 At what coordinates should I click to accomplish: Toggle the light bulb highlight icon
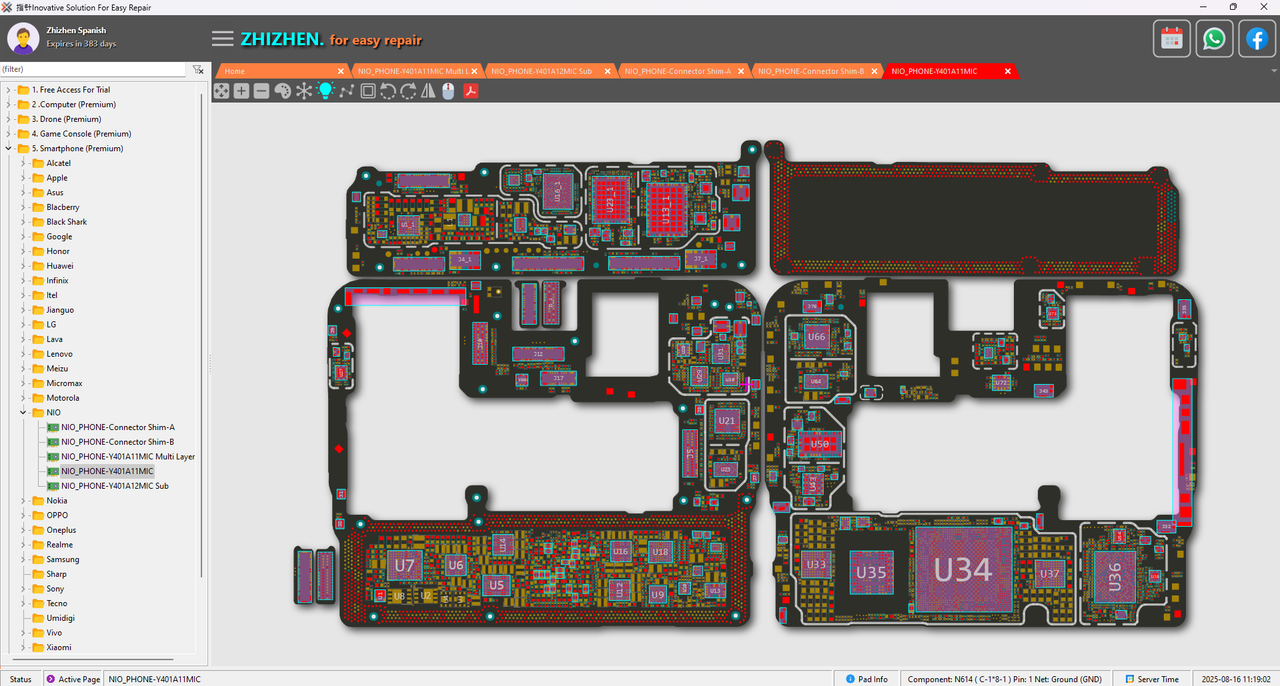pyautogui.click(x=325, y=91)
